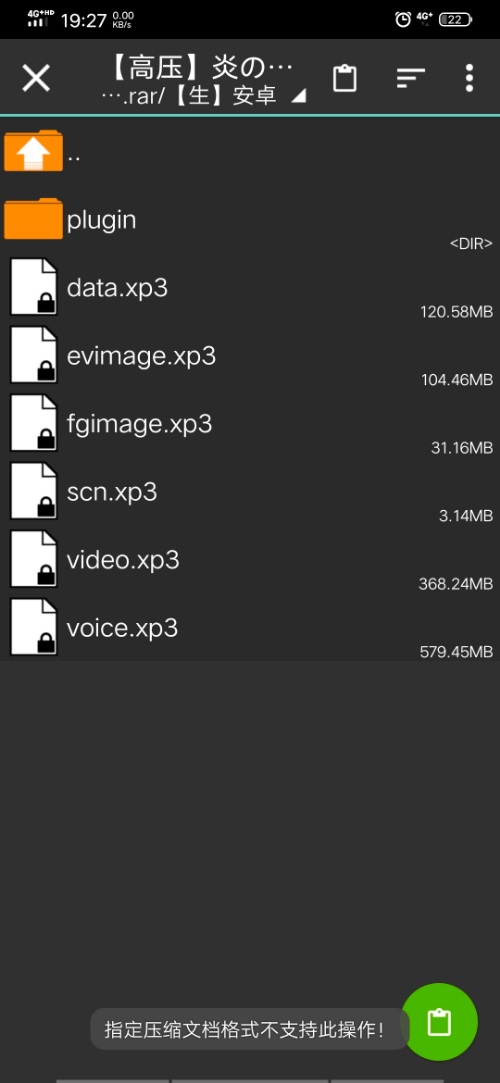Tap the ".." parent directory entry
Image resolution: width=500 pixels, height=1083 pixels.
[x=250, y=151]
